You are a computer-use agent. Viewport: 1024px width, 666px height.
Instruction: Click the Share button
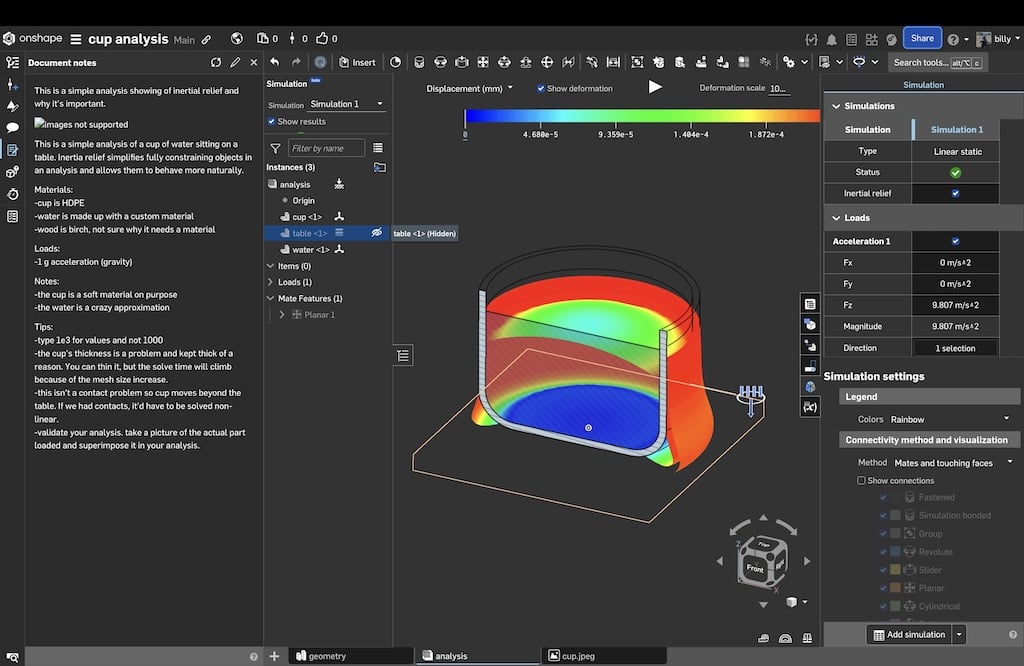pos(921,39)
